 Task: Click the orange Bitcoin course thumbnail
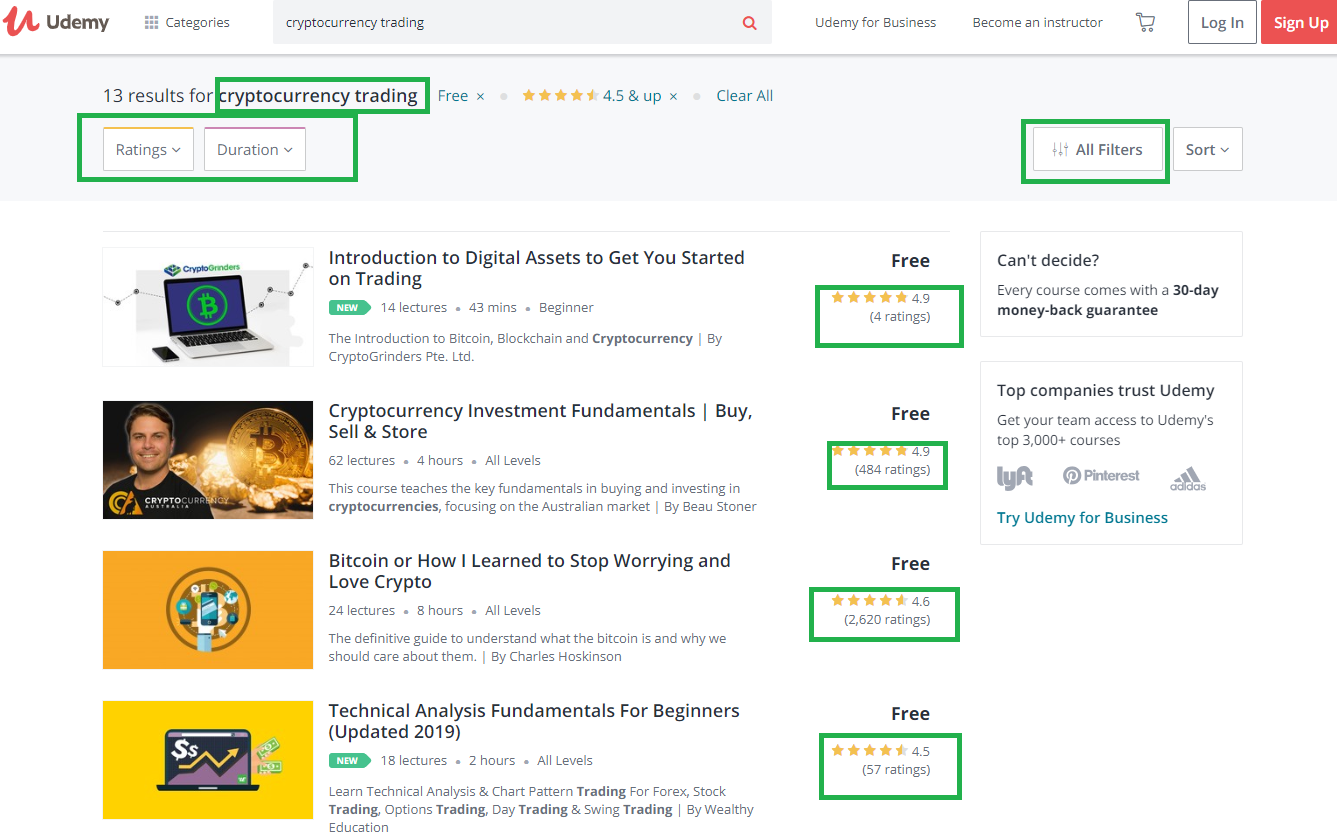(x=208, y=610)
